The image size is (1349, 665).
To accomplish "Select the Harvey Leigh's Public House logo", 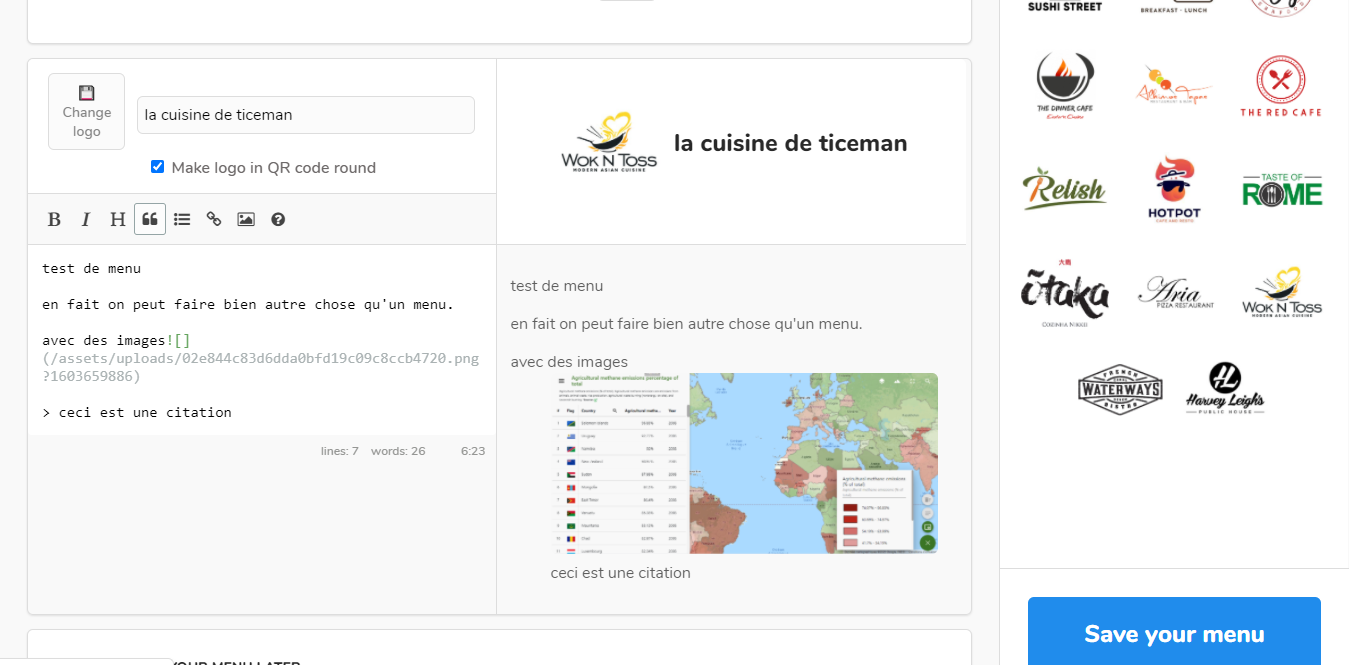I will 1225,388.
